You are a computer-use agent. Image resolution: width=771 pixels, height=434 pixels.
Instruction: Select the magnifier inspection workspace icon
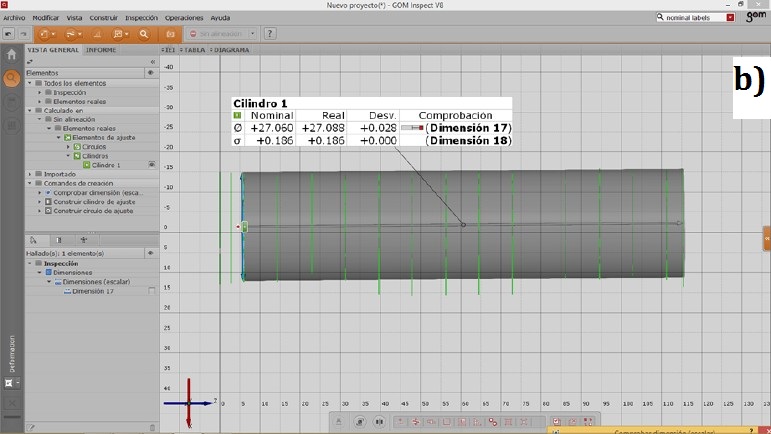click(11, 78)
